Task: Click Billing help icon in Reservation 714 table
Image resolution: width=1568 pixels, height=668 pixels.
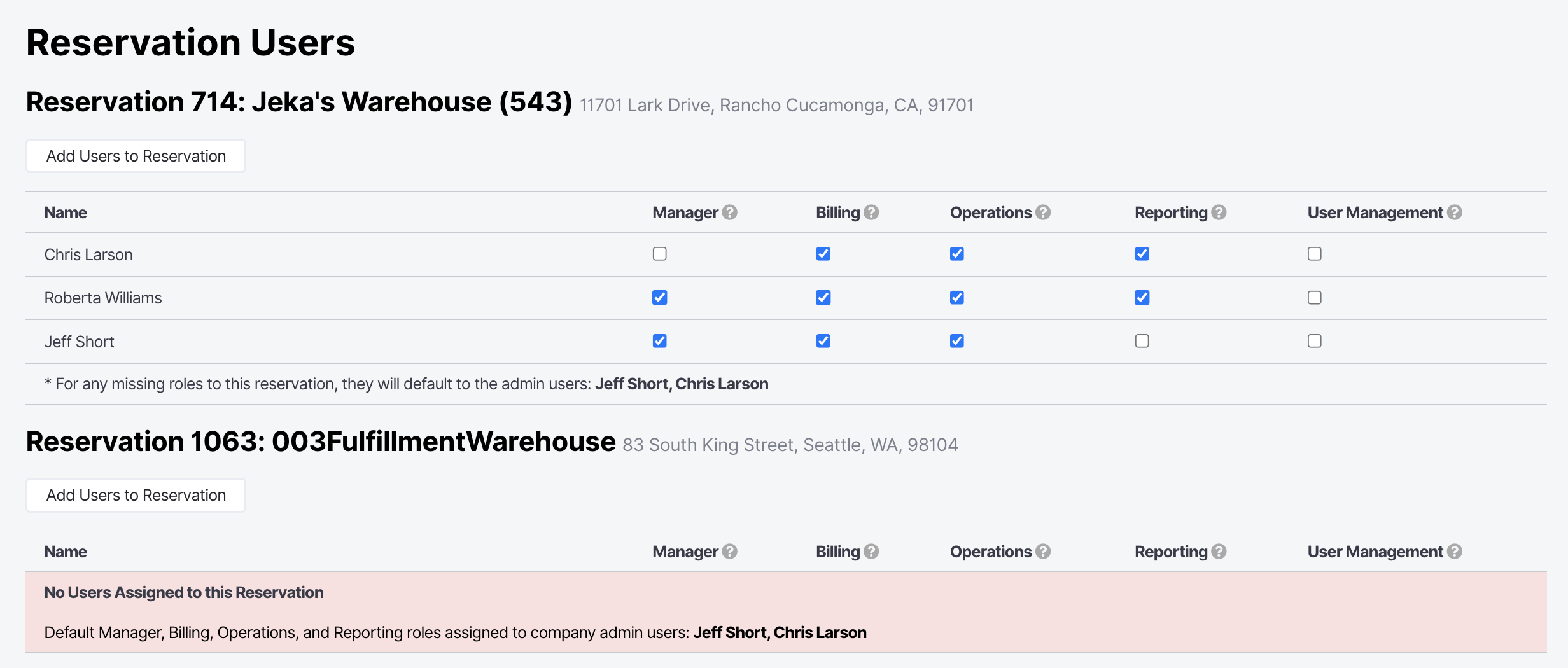Action: pos(871,212)
